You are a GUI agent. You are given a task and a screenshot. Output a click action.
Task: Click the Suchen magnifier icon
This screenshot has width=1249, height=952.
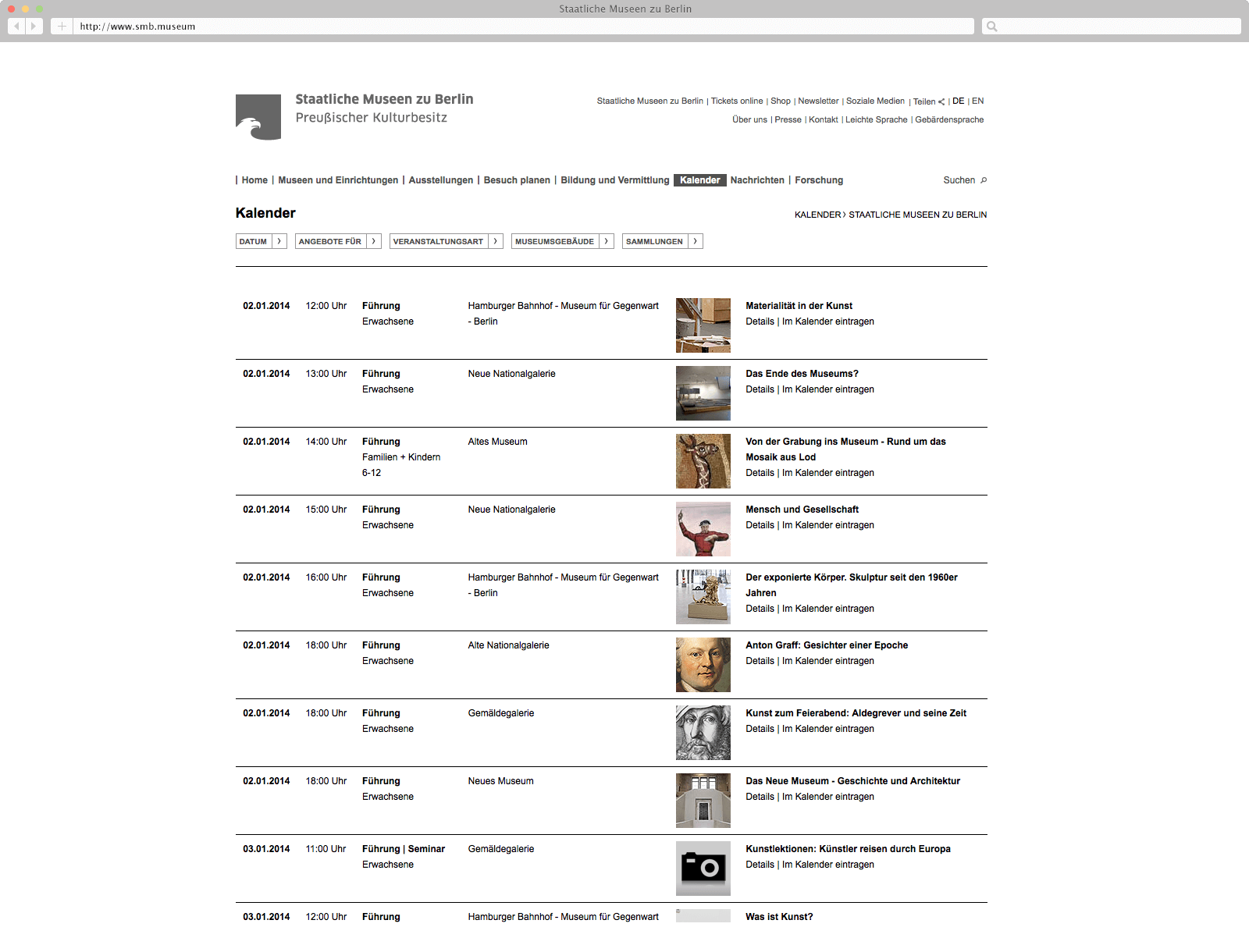click(x=984, y=180)
